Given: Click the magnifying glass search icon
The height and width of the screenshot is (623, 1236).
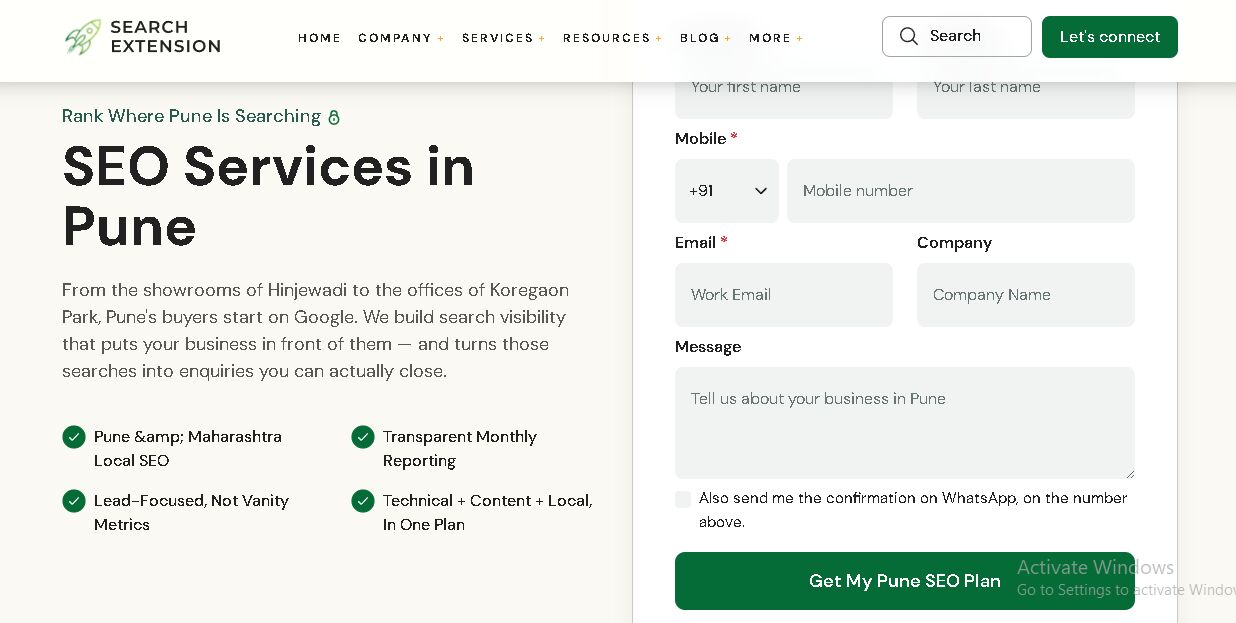Looking at the screenshot, I should tap(908, 36).
